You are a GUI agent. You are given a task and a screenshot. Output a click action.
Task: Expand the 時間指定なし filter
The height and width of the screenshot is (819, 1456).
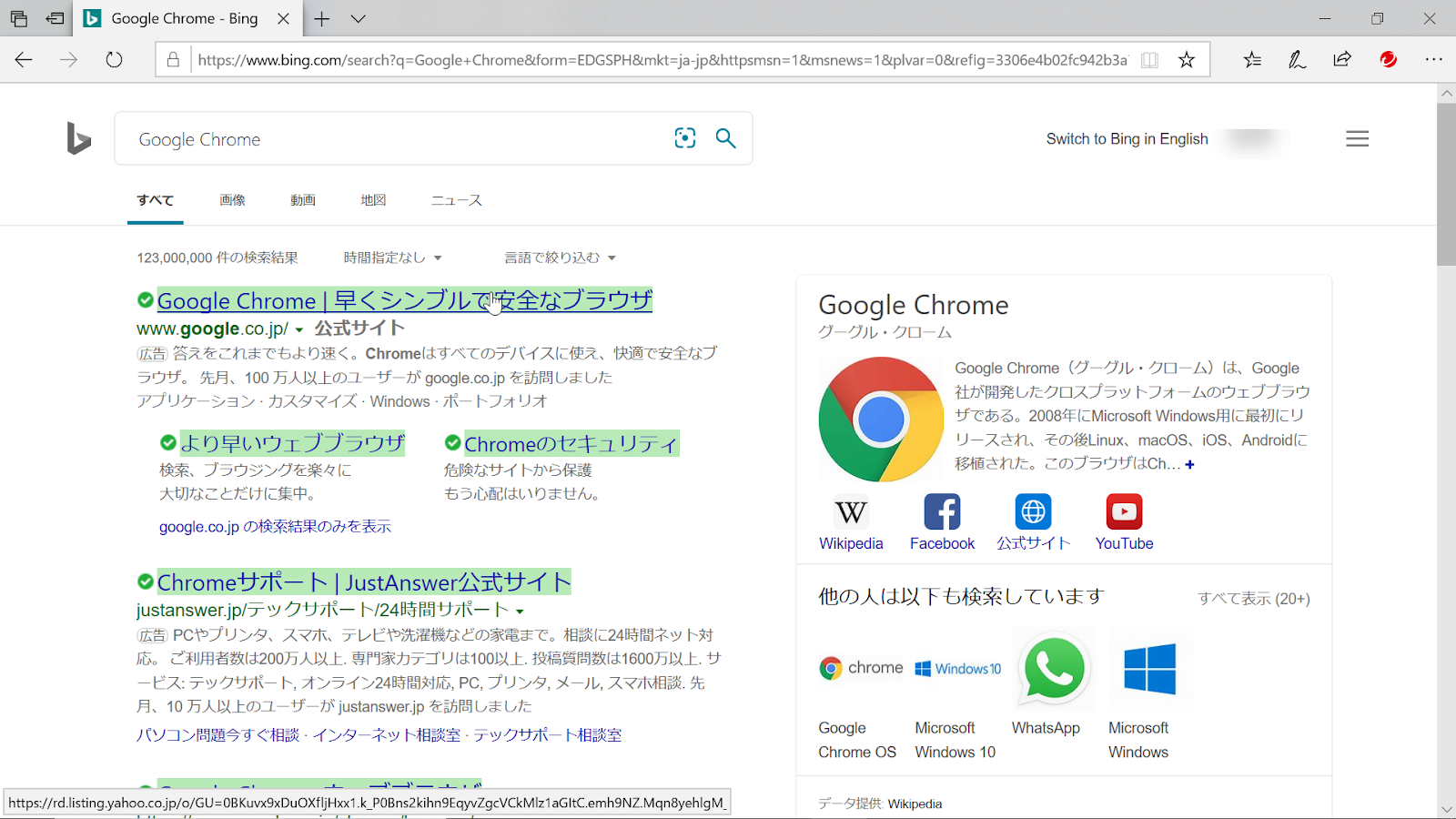[x=392, y=258]
